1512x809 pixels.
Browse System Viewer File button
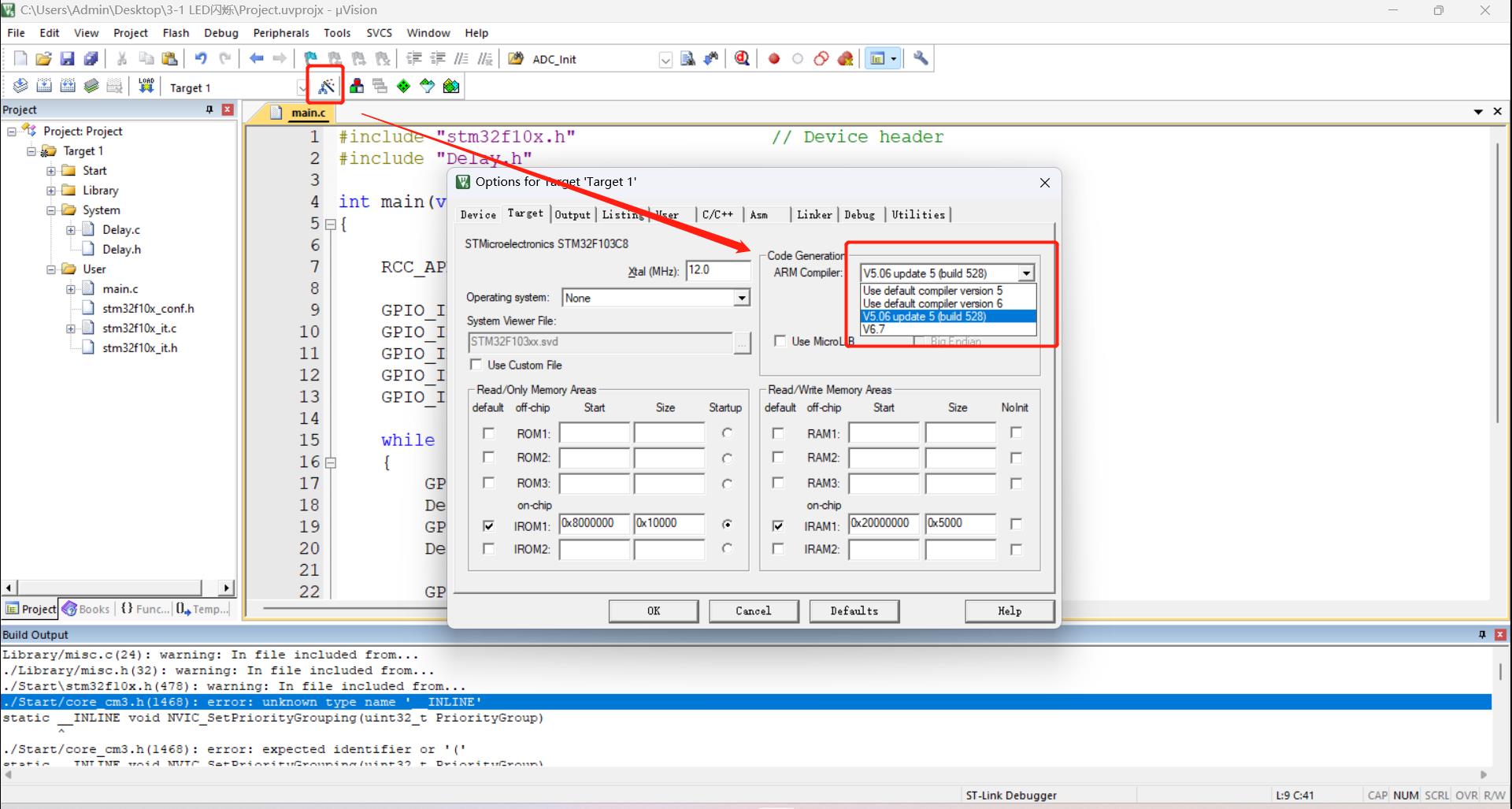(x=742, y=343)
